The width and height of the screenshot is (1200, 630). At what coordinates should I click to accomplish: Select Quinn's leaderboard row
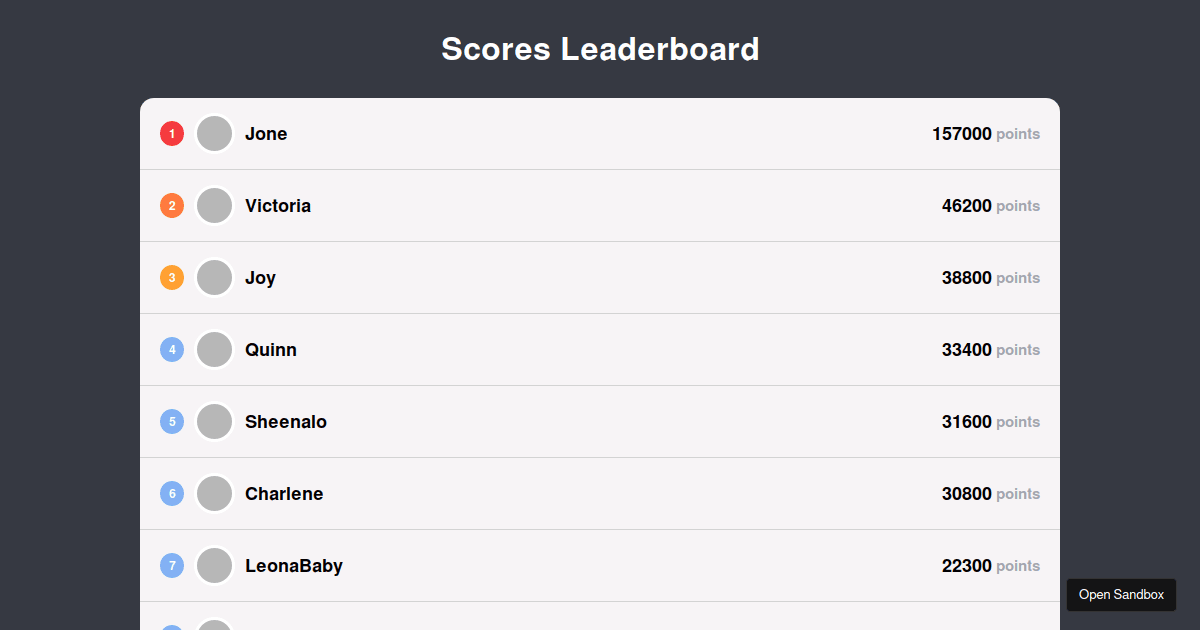(x=600, y=349)
